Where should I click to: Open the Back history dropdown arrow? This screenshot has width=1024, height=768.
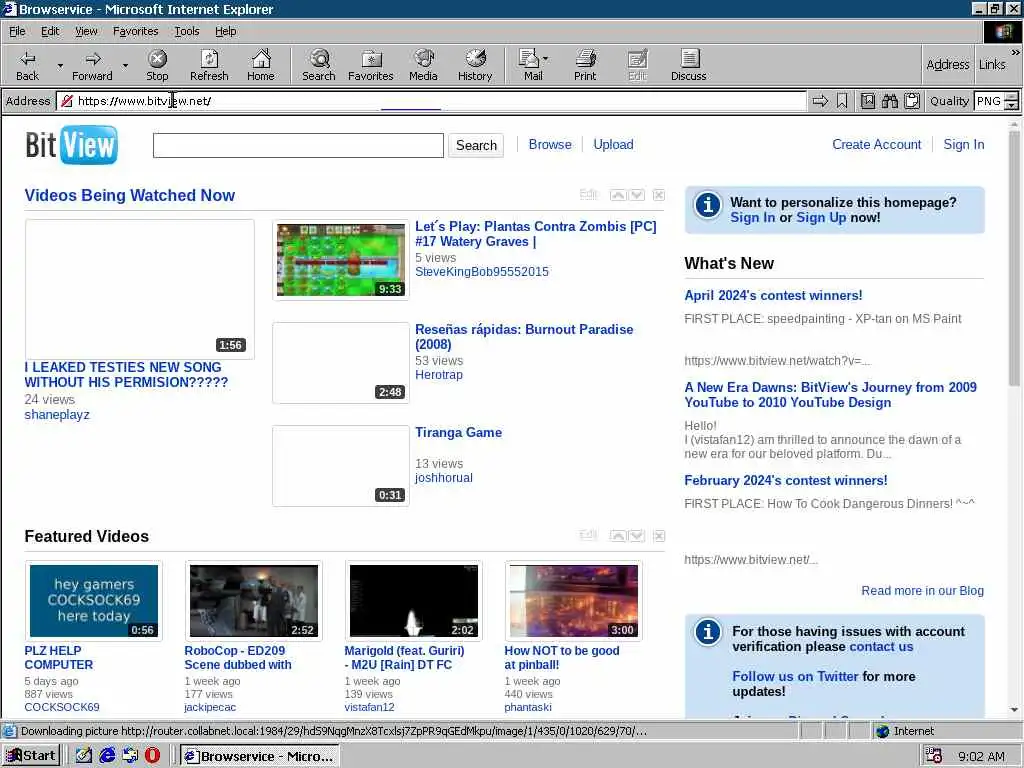pyautogui.click(x=60, y=65)
